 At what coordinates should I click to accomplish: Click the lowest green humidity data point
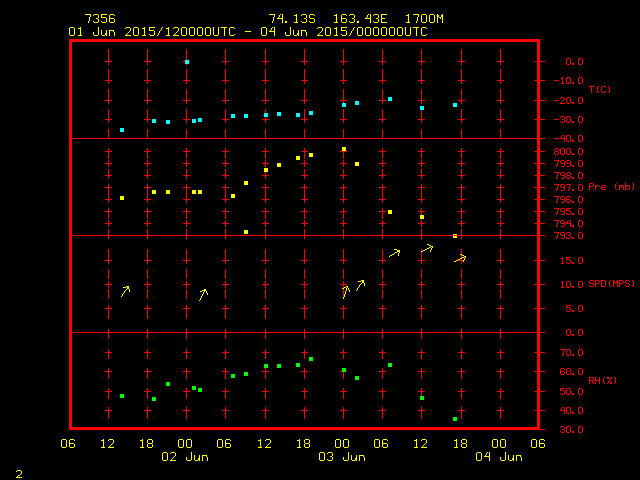pos(455,419)
